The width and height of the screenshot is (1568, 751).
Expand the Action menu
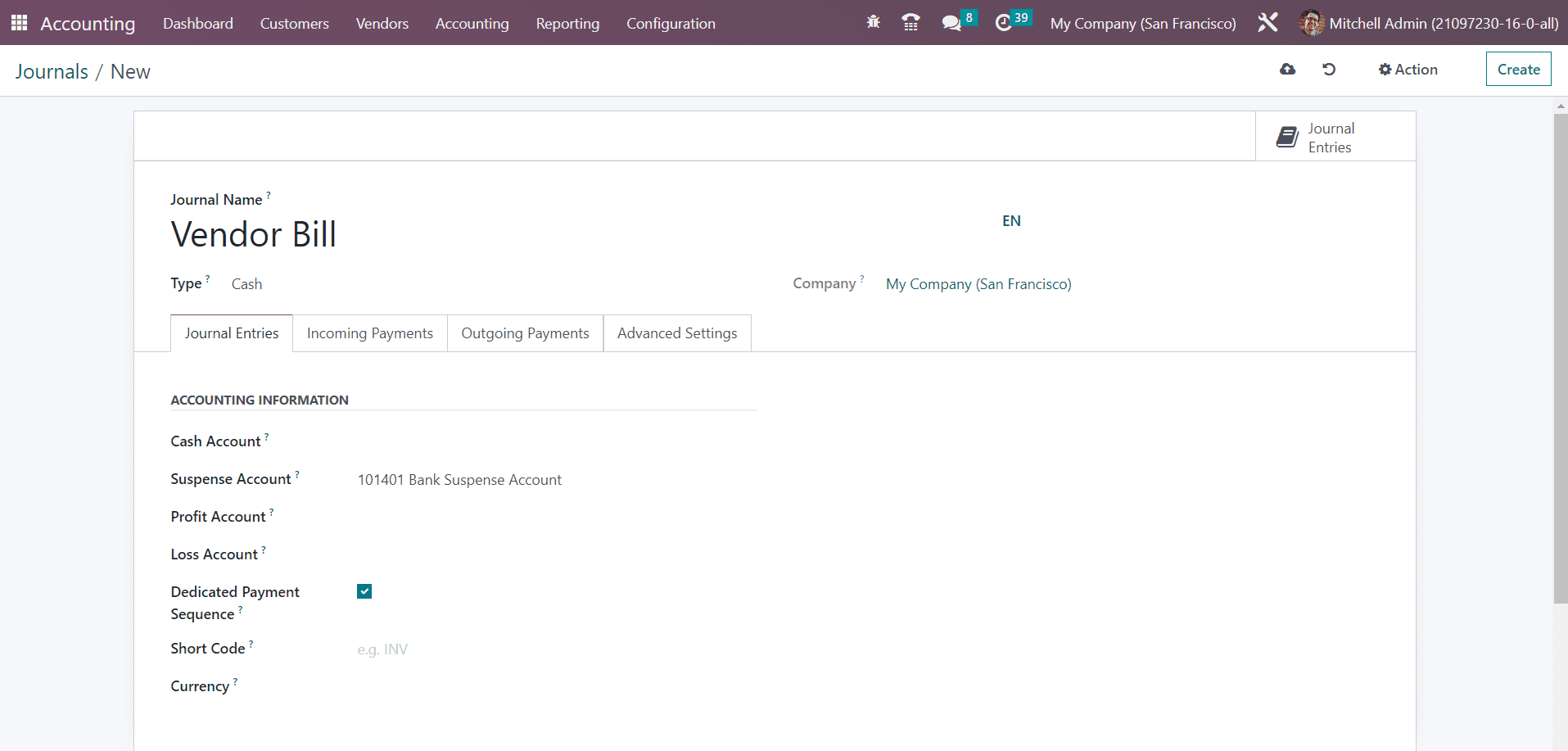coord(1408,70)
